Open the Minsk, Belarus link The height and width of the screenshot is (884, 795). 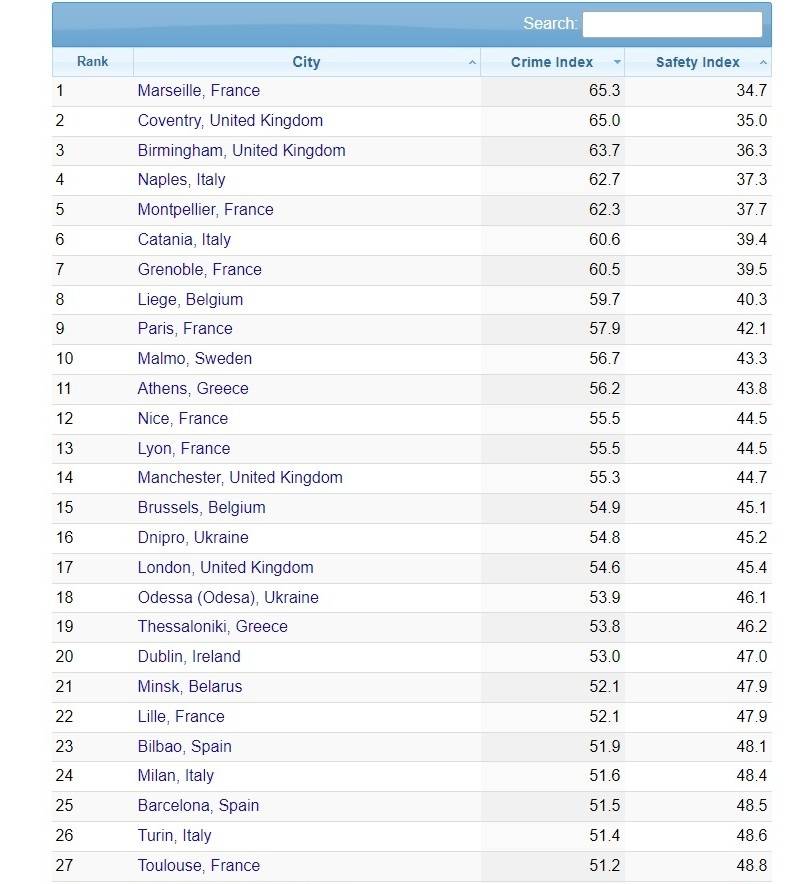tap(190, 687)
